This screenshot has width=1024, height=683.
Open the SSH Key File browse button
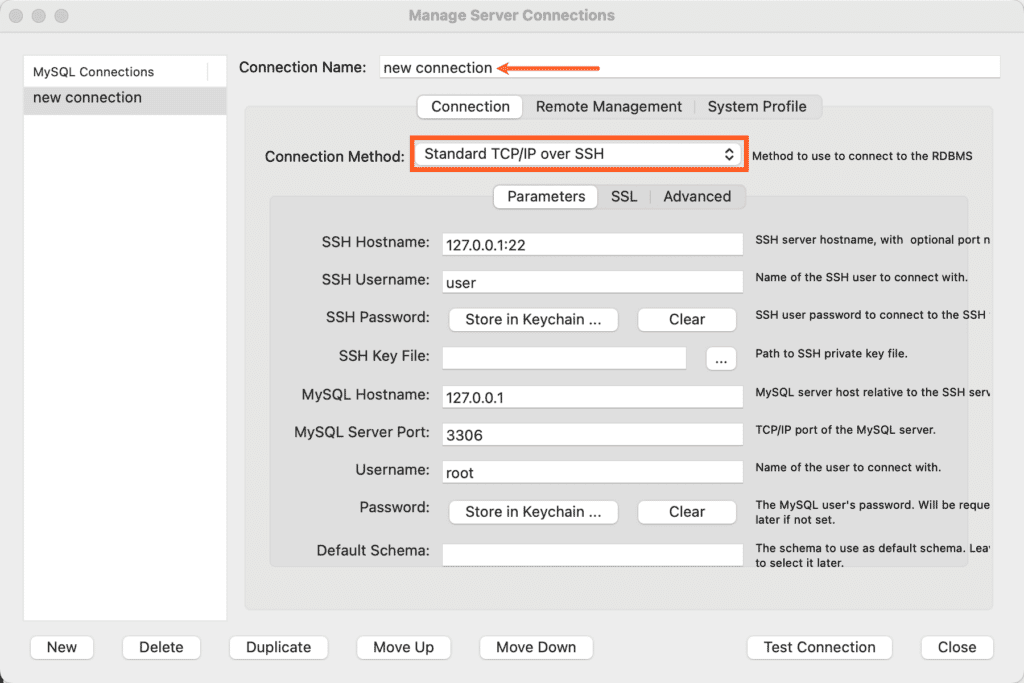click(721, 358)
